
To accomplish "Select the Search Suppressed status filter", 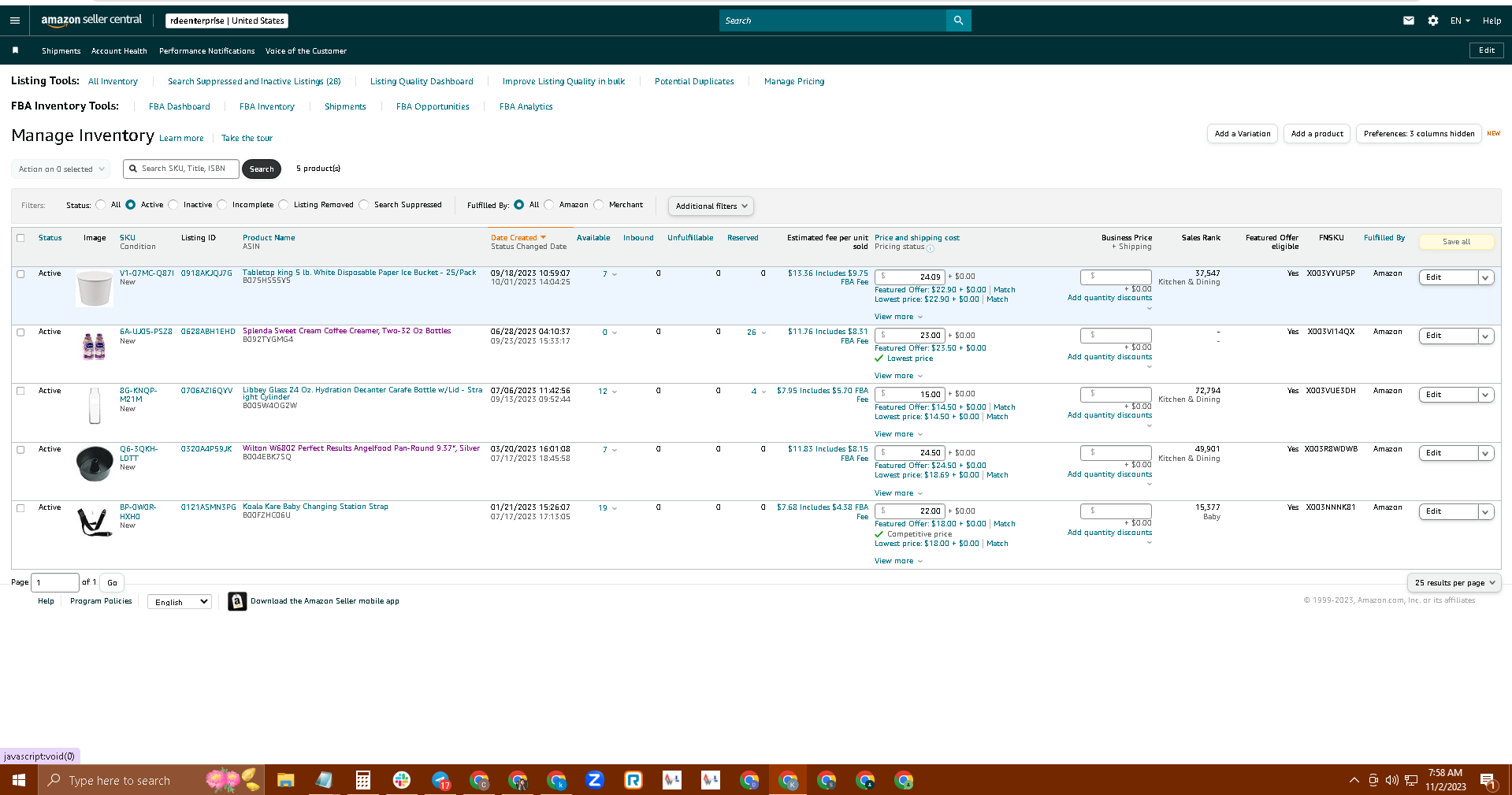I will point(364,205).
